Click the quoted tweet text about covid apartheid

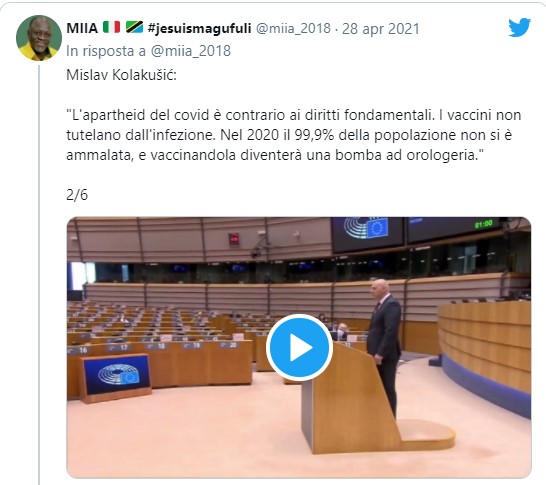point(293,135)
